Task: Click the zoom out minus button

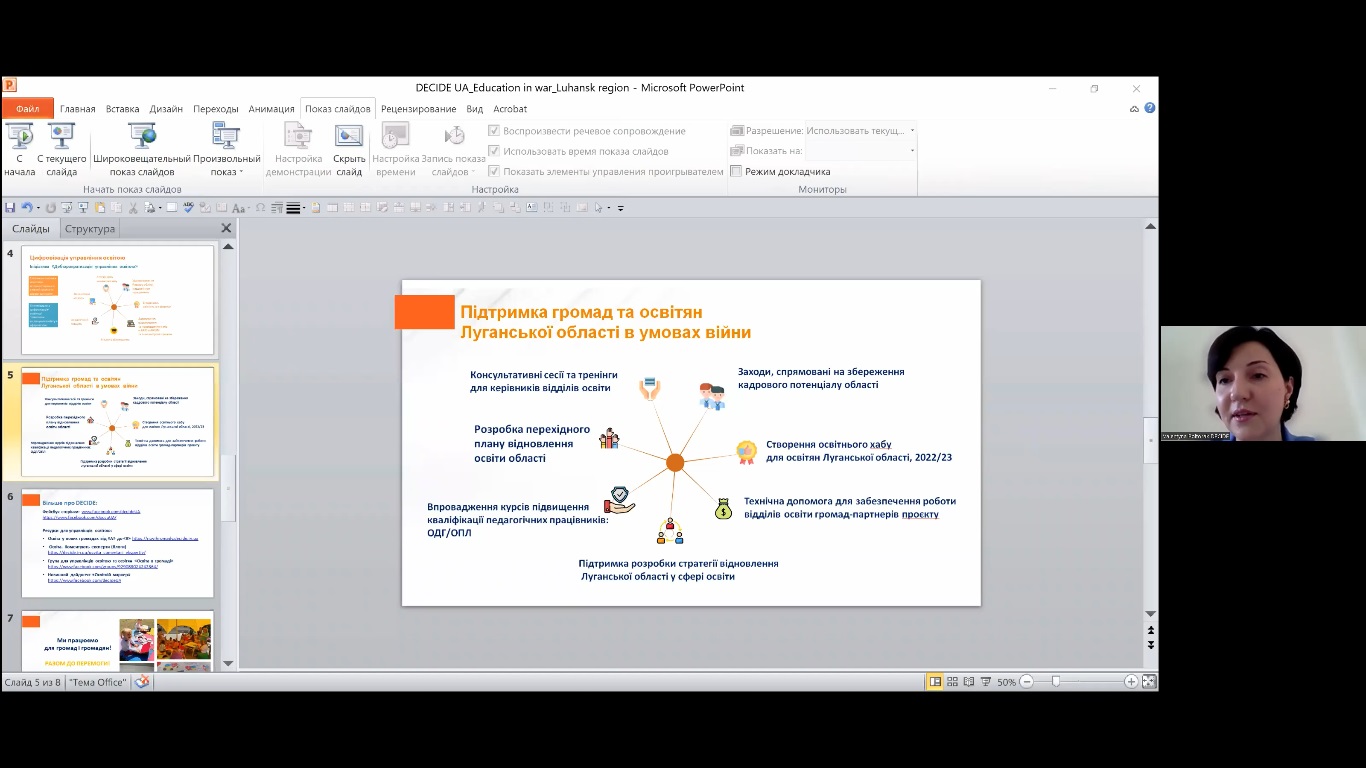Action: [x=1026, y=682]
